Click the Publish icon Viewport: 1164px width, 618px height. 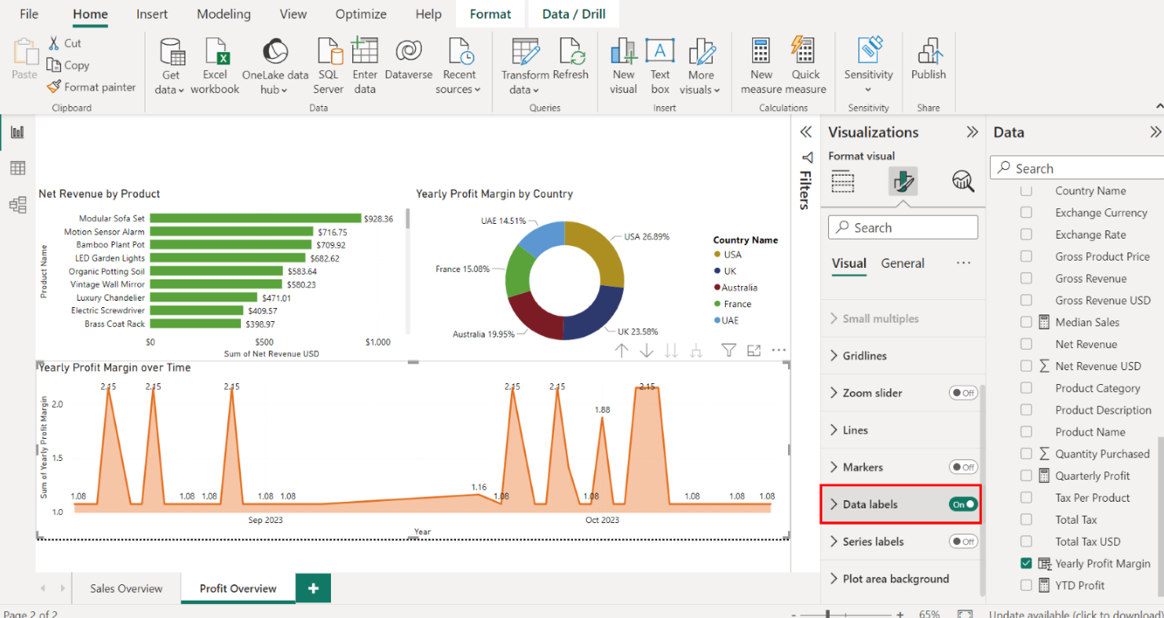click(928, 54)
